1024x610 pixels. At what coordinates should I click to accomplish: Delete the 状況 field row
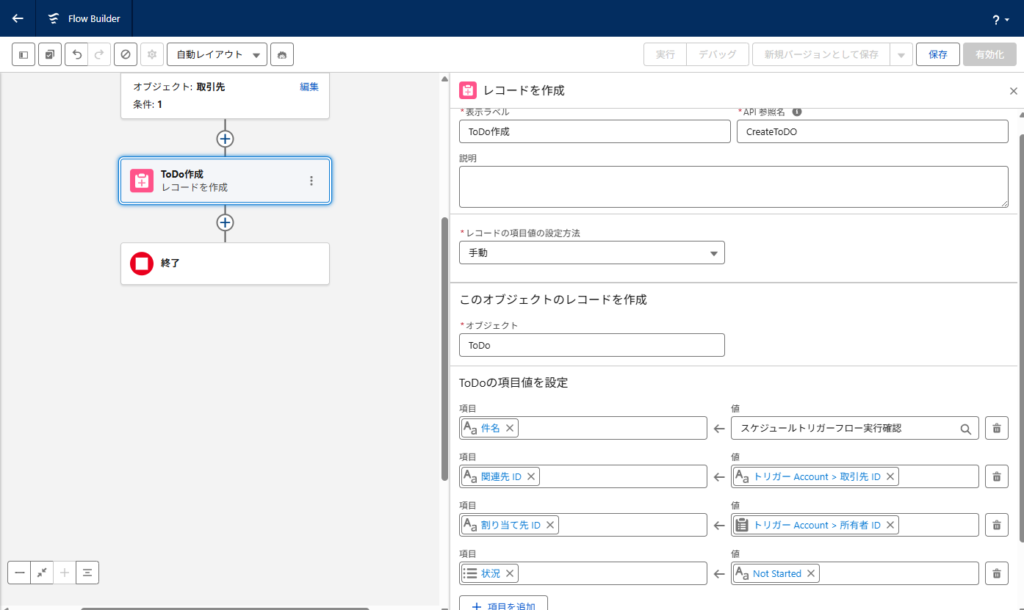coord(997,573)
